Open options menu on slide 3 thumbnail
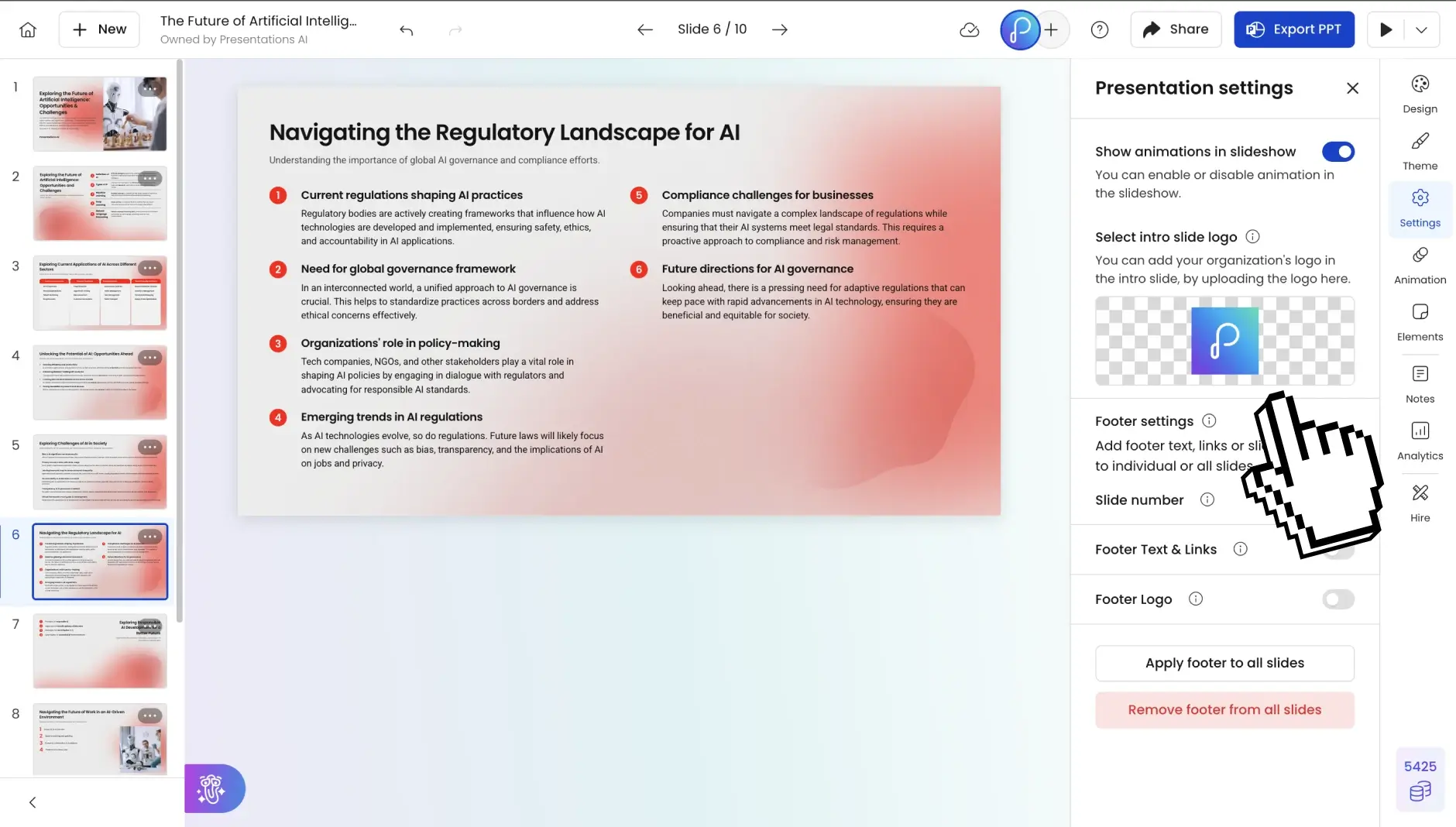Image resolution: width=1456 pixels, height=827 pixels. point(150,268)
